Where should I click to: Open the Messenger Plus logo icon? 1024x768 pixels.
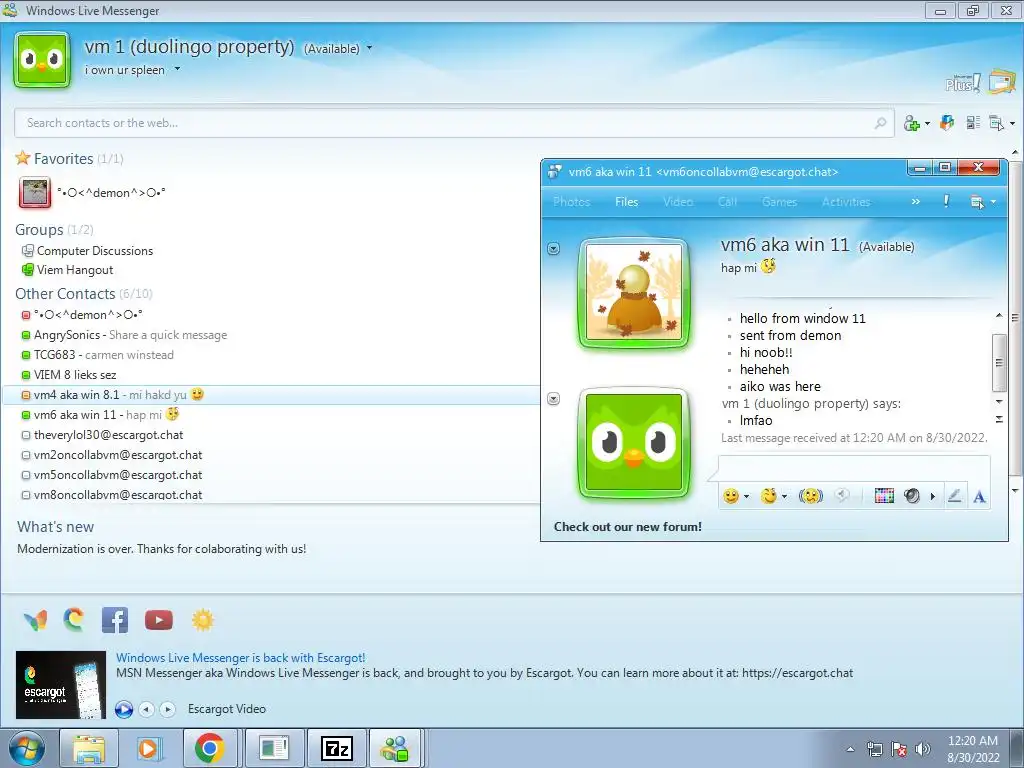(x=963, y=83)
